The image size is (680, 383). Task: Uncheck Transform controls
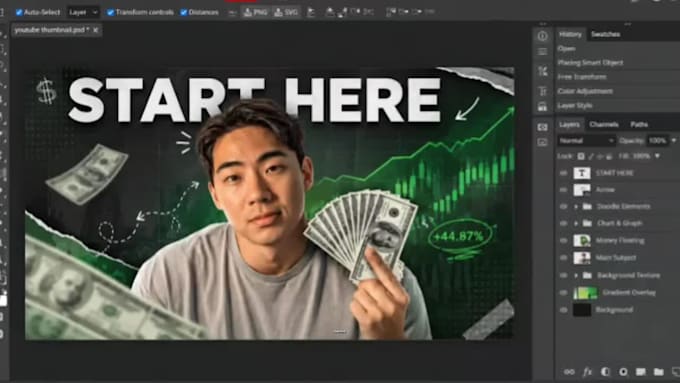(x=111, y=12)
